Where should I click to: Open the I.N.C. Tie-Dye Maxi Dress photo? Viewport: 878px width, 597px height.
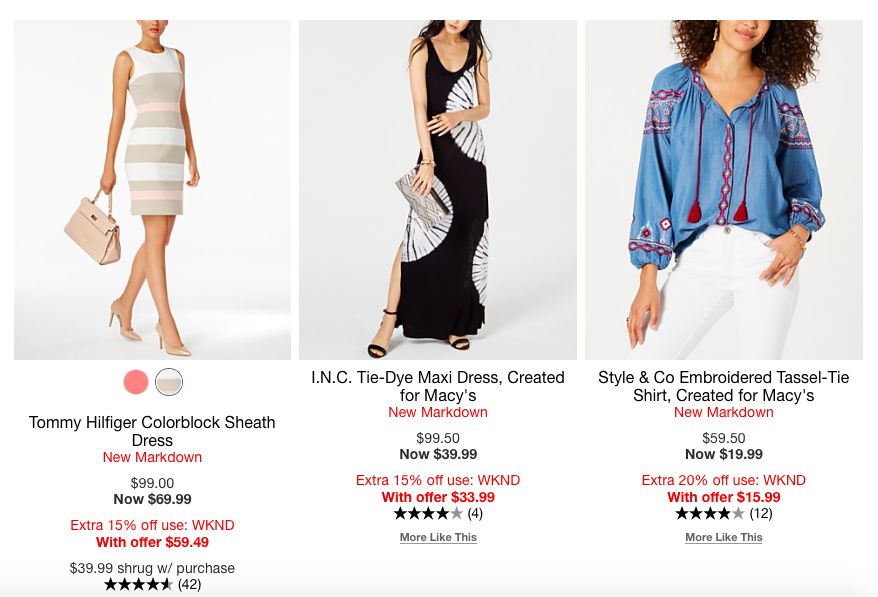[x=438, y=190]
